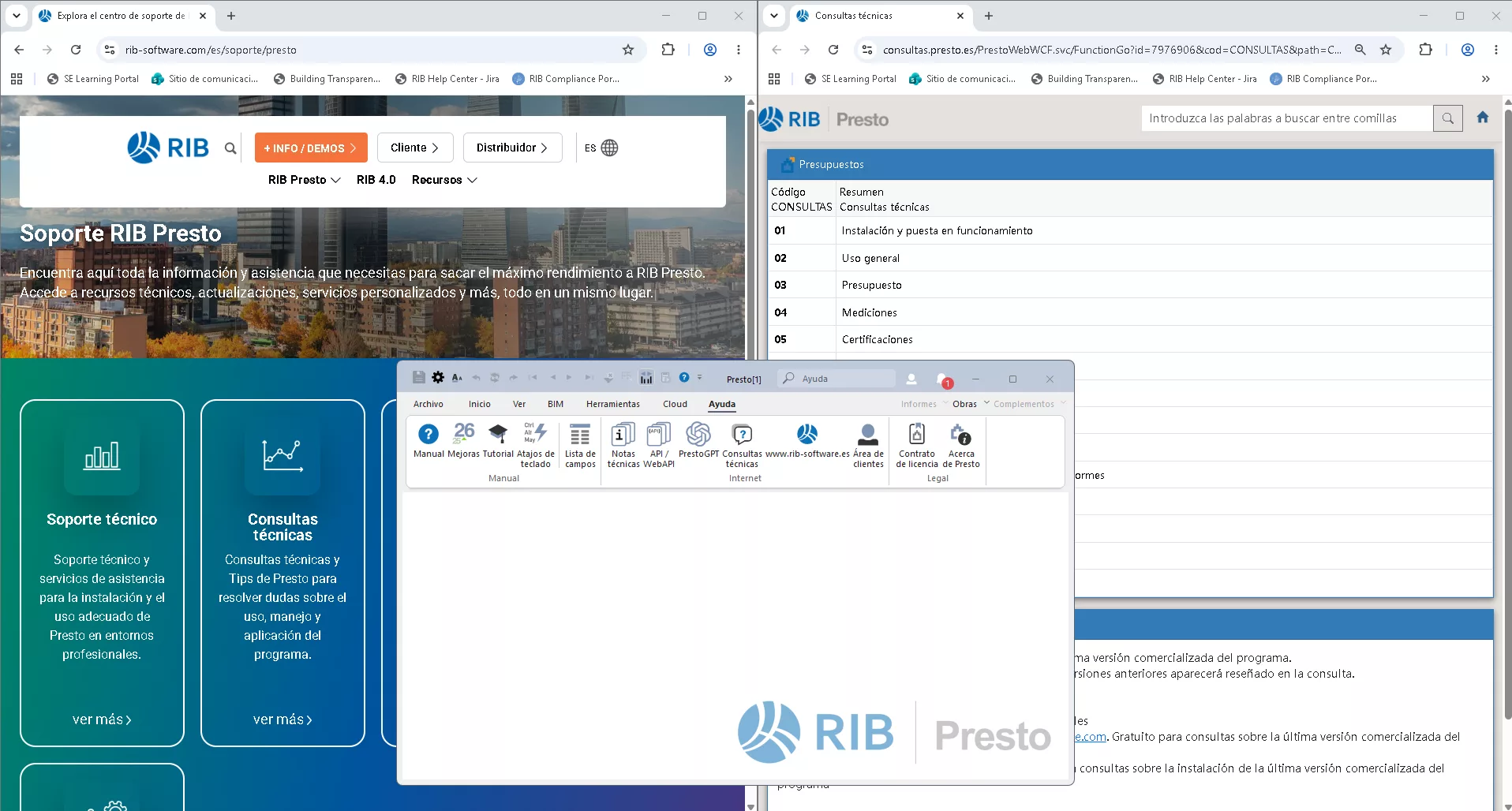
Task: Open the Archivo menu in Presto
Action: (429, 404)
